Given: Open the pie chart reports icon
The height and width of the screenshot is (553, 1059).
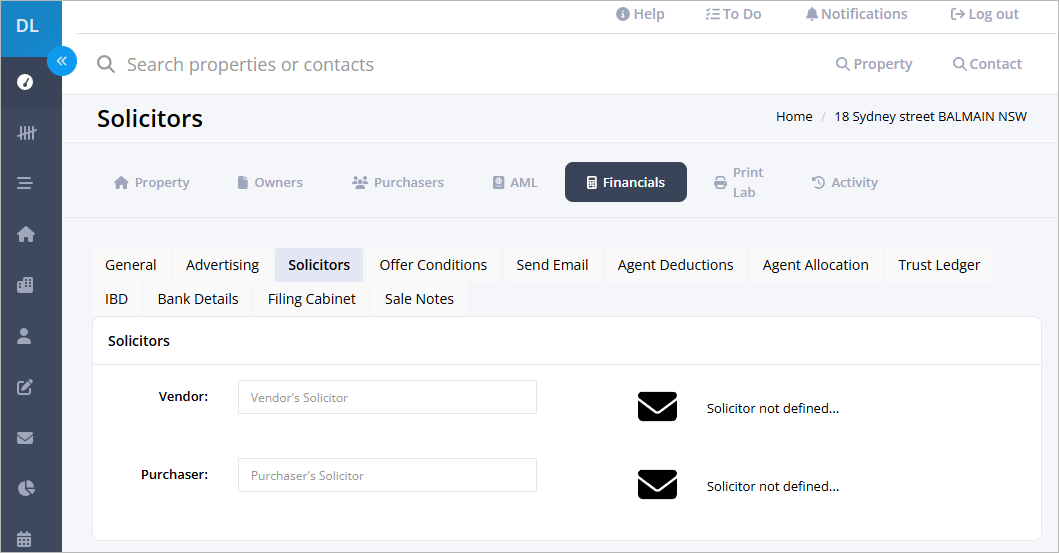Looking at the screenshot, I should tap(26, 488).
